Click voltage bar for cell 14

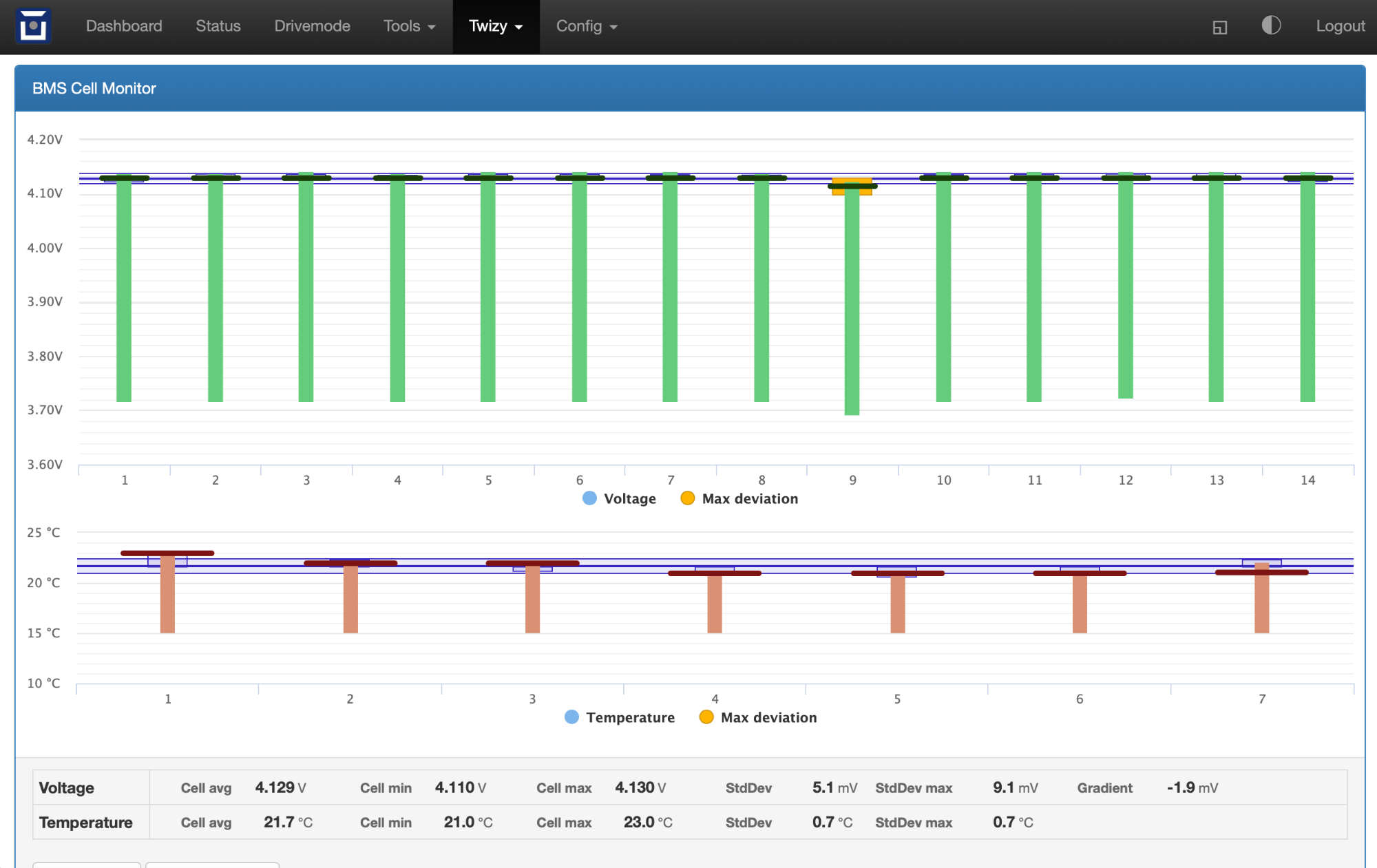click(x=1307, y=289)
